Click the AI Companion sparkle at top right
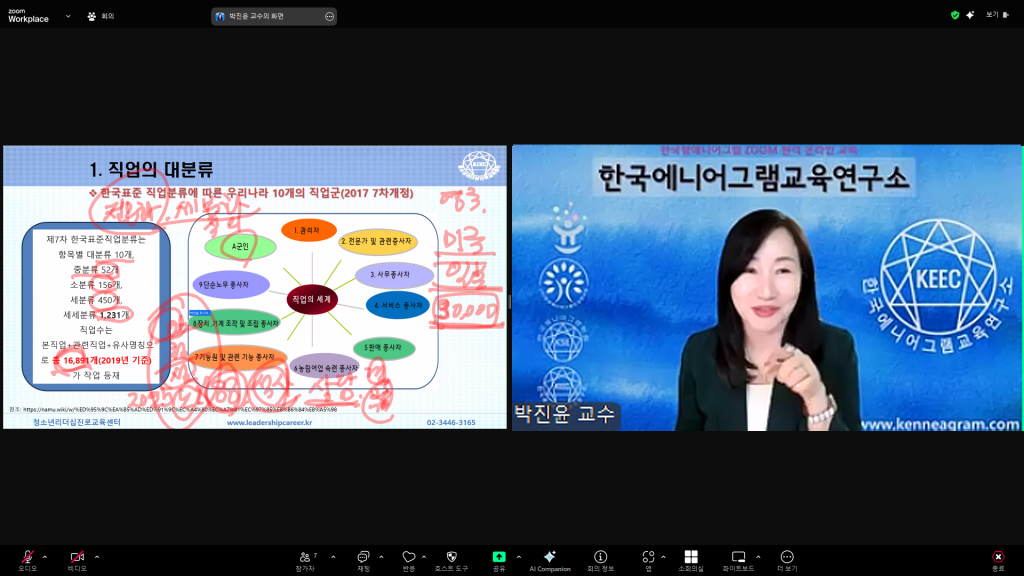The width and height of the screenshot is (1024, 576). click(x=970, y=15)
